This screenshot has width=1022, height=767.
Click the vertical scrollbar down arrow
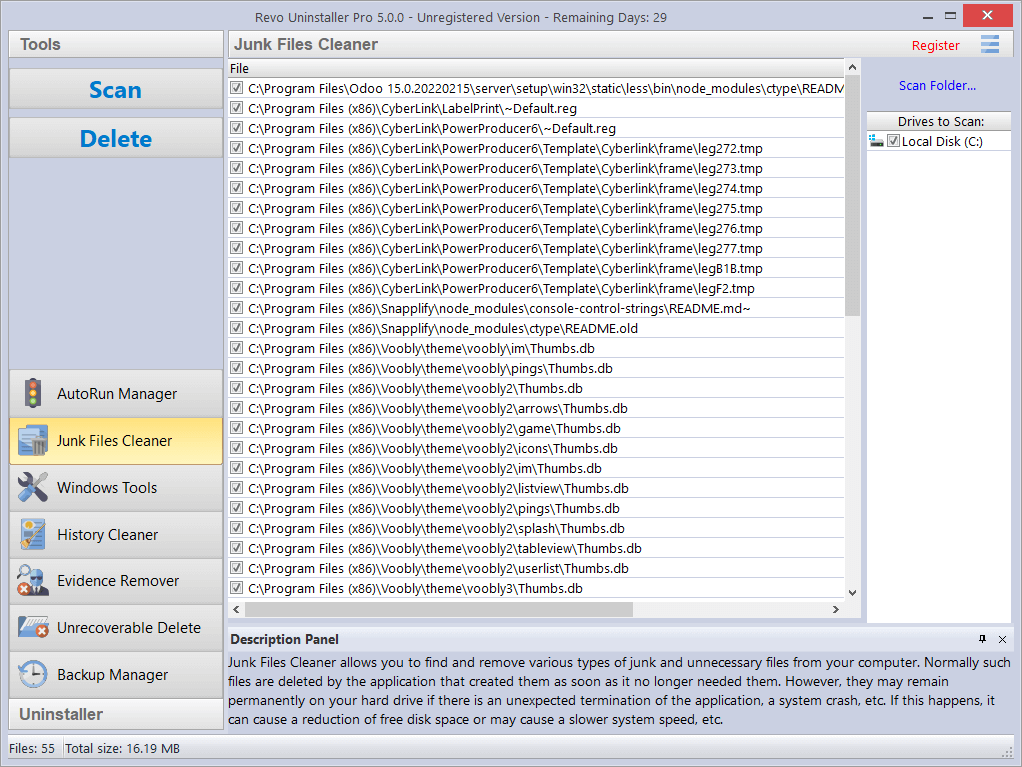(852, 592)
